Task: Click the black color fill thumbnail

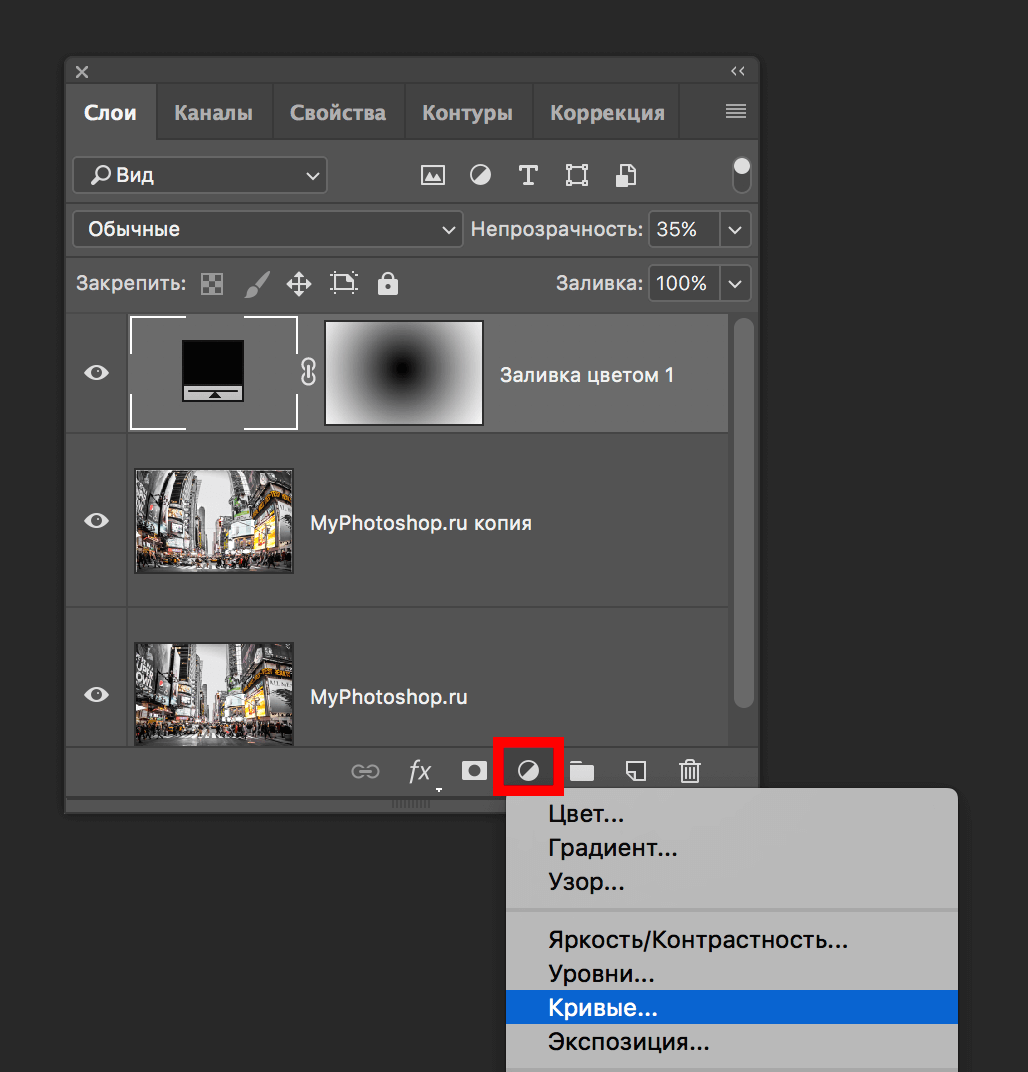Action: (x=213, y=372)
